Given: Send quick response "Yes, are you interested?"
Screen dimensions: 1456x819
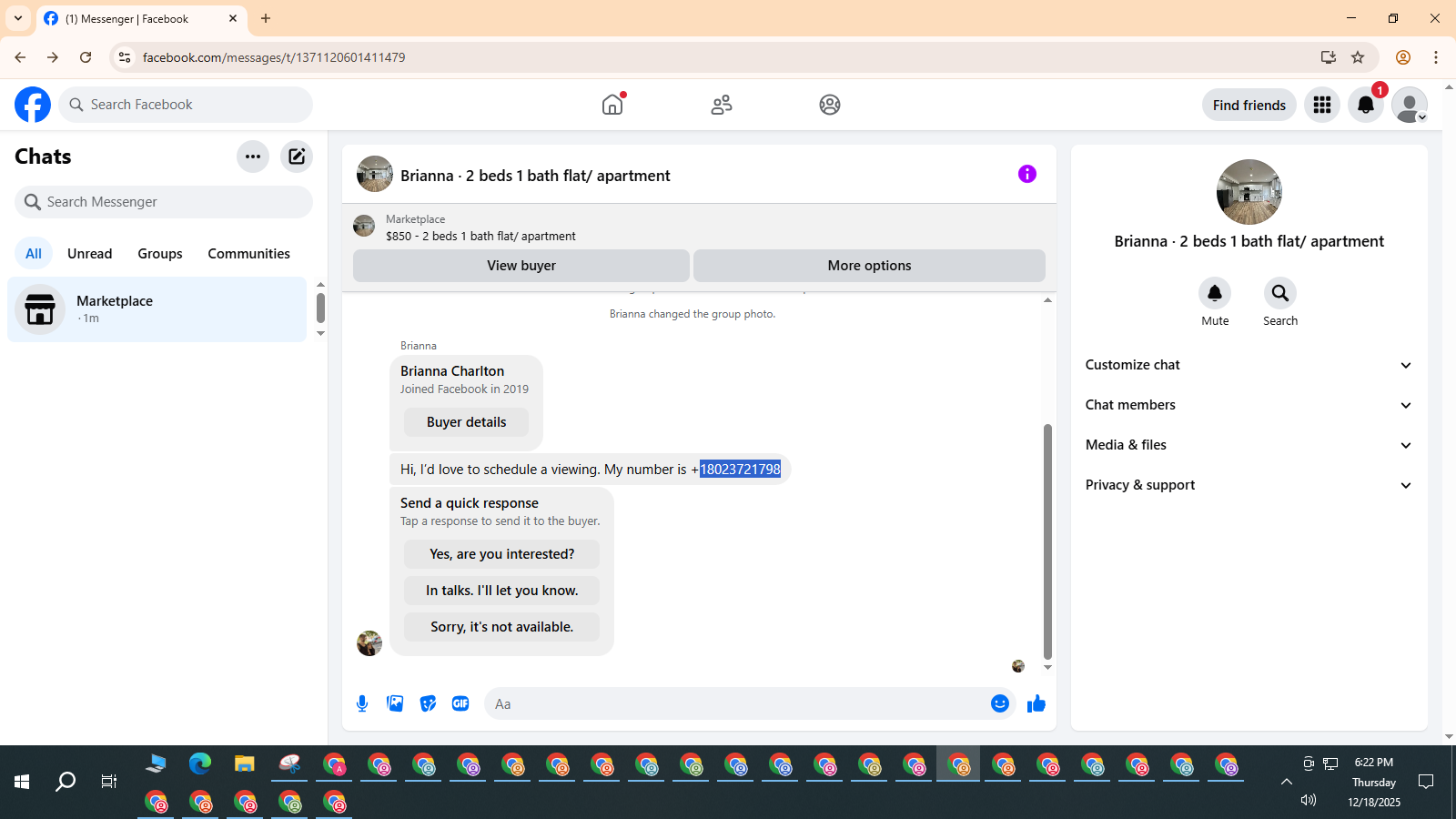Looking at the screenshot, I should (x=502, y=554).
